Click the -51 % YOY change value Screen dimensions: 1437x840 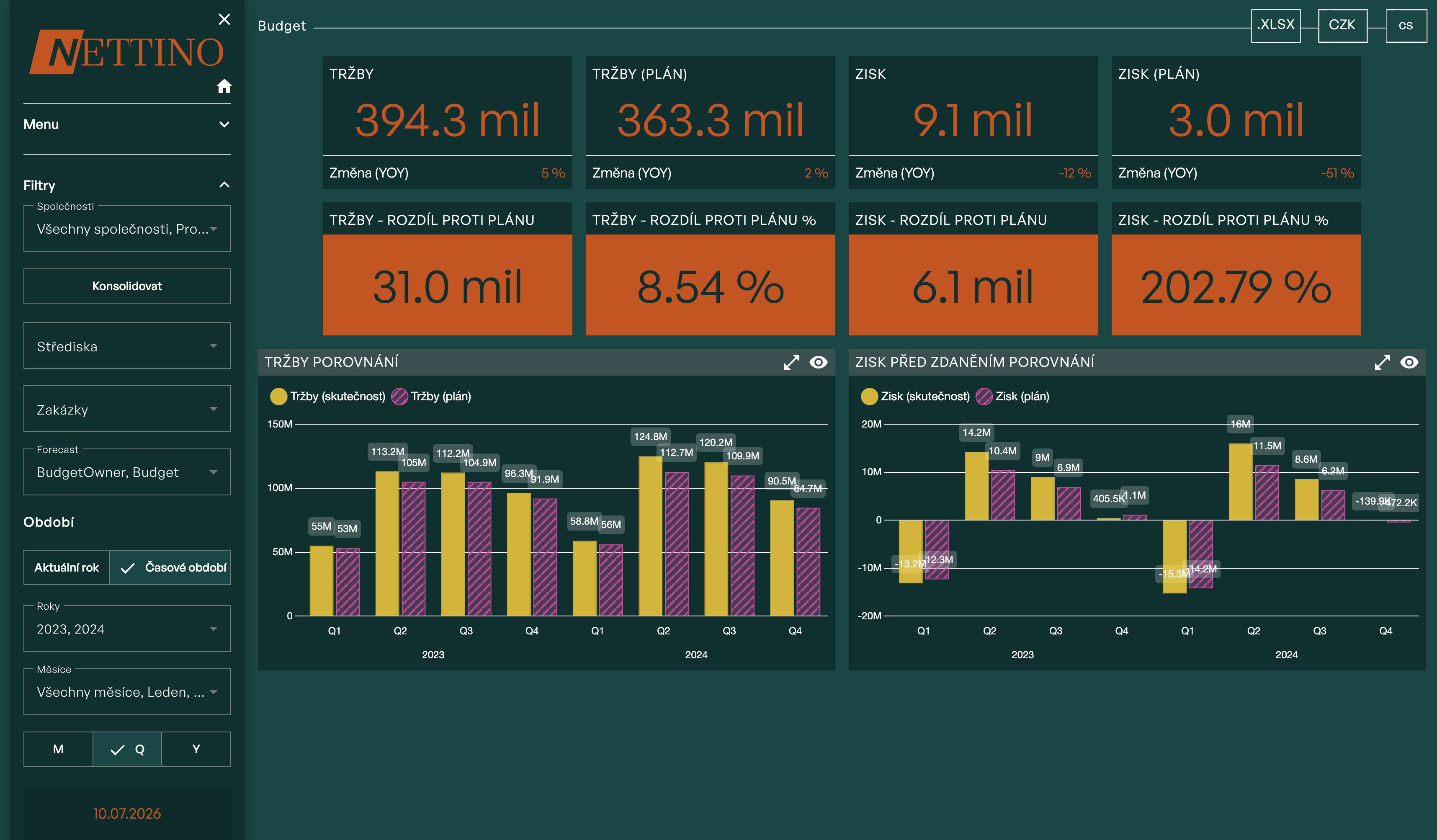[x=1337, y=173]
